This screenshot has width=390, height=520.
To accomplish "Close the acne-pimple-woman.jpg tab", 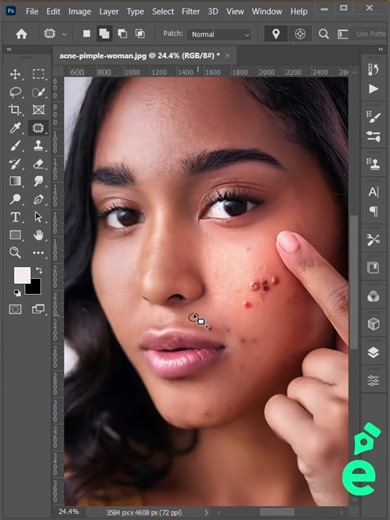I will click(x=227, y=56).
